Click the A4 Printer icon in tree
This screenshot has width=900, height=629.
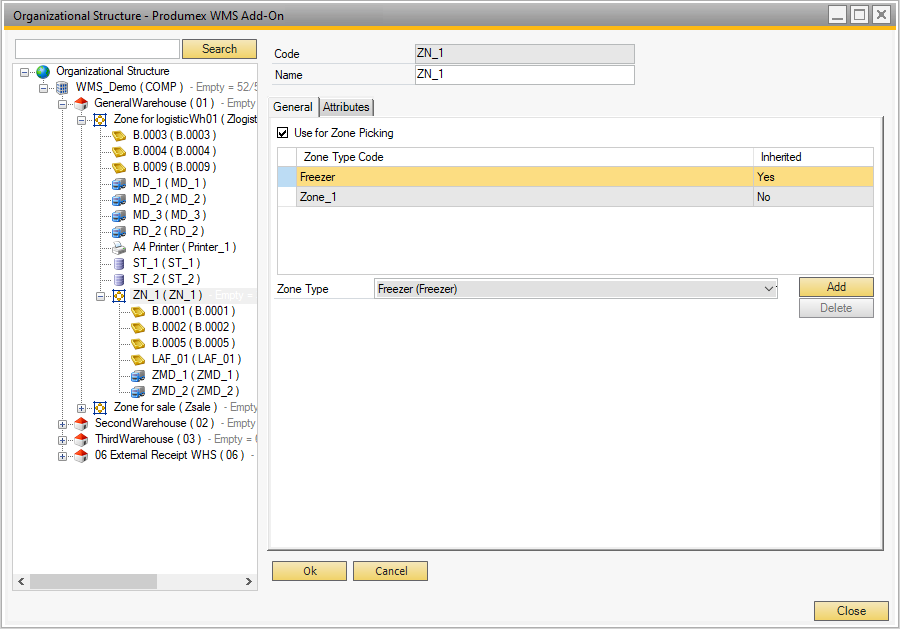tap(119, 247)
